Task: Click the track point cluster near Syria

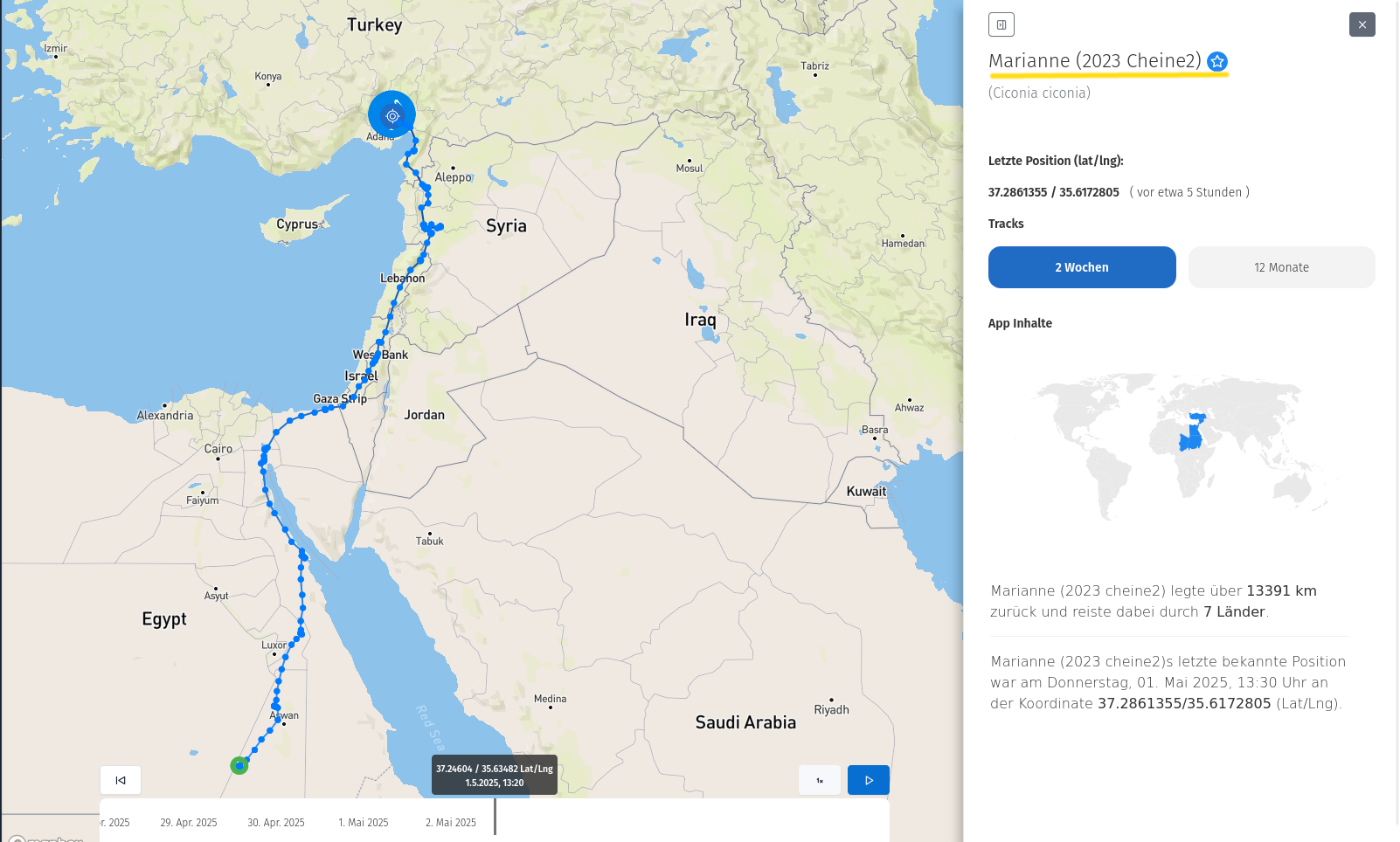Action: pos(431,228)
